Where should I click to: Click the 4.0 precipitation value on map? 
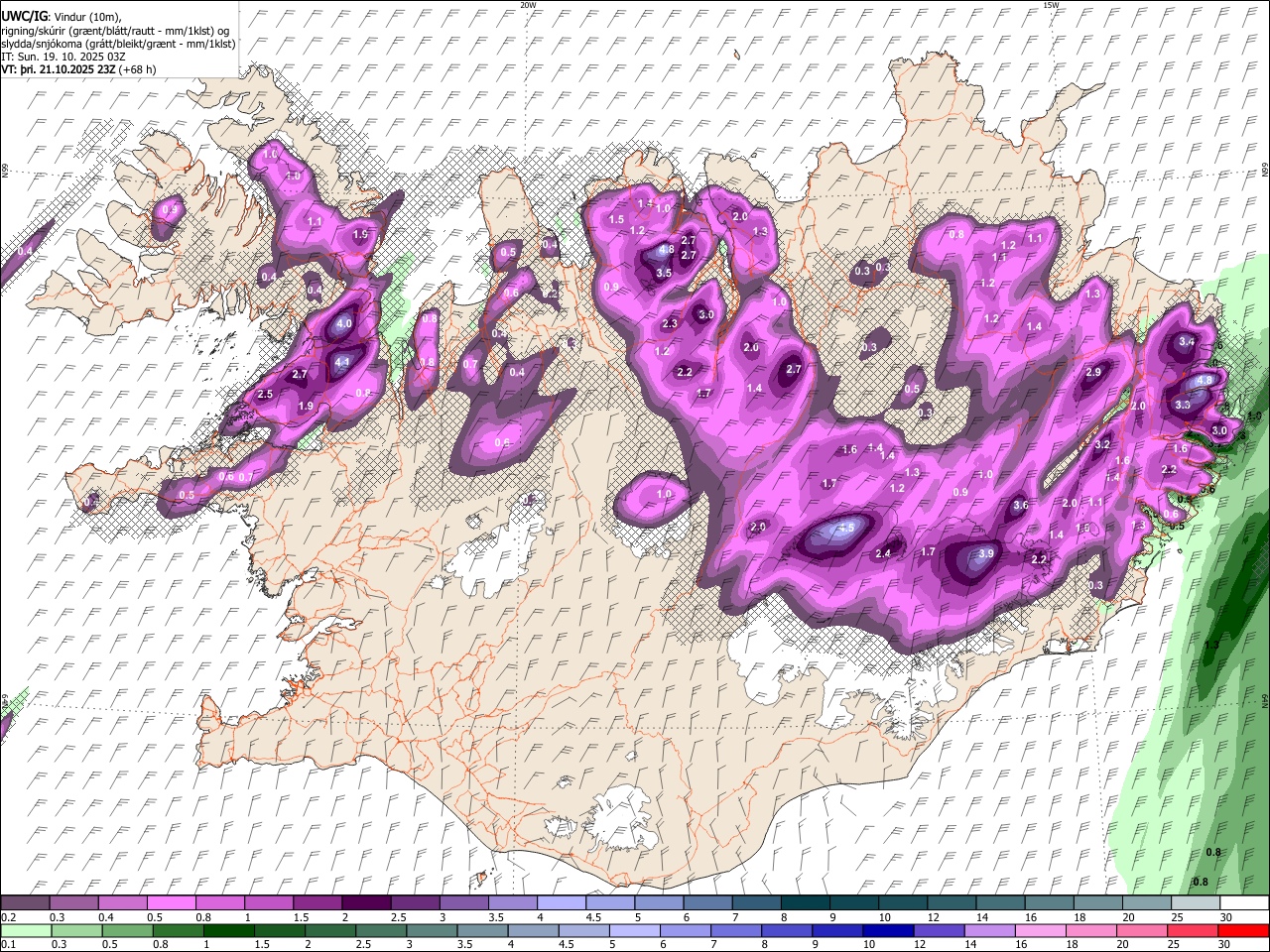(x=344, y=324)
